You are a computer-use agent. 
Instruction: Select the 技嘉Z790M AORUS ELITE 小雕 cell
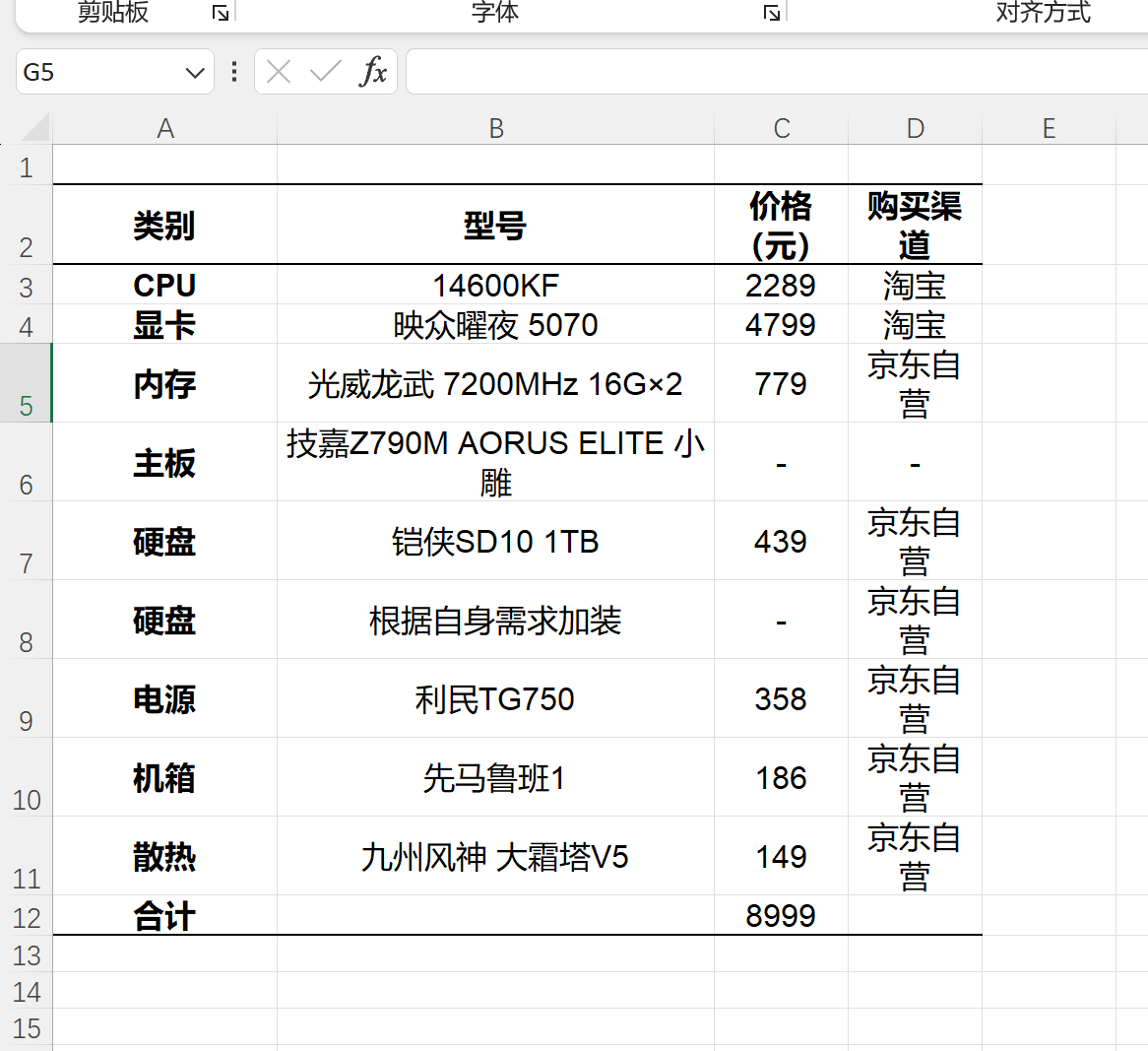coord(495,461)
